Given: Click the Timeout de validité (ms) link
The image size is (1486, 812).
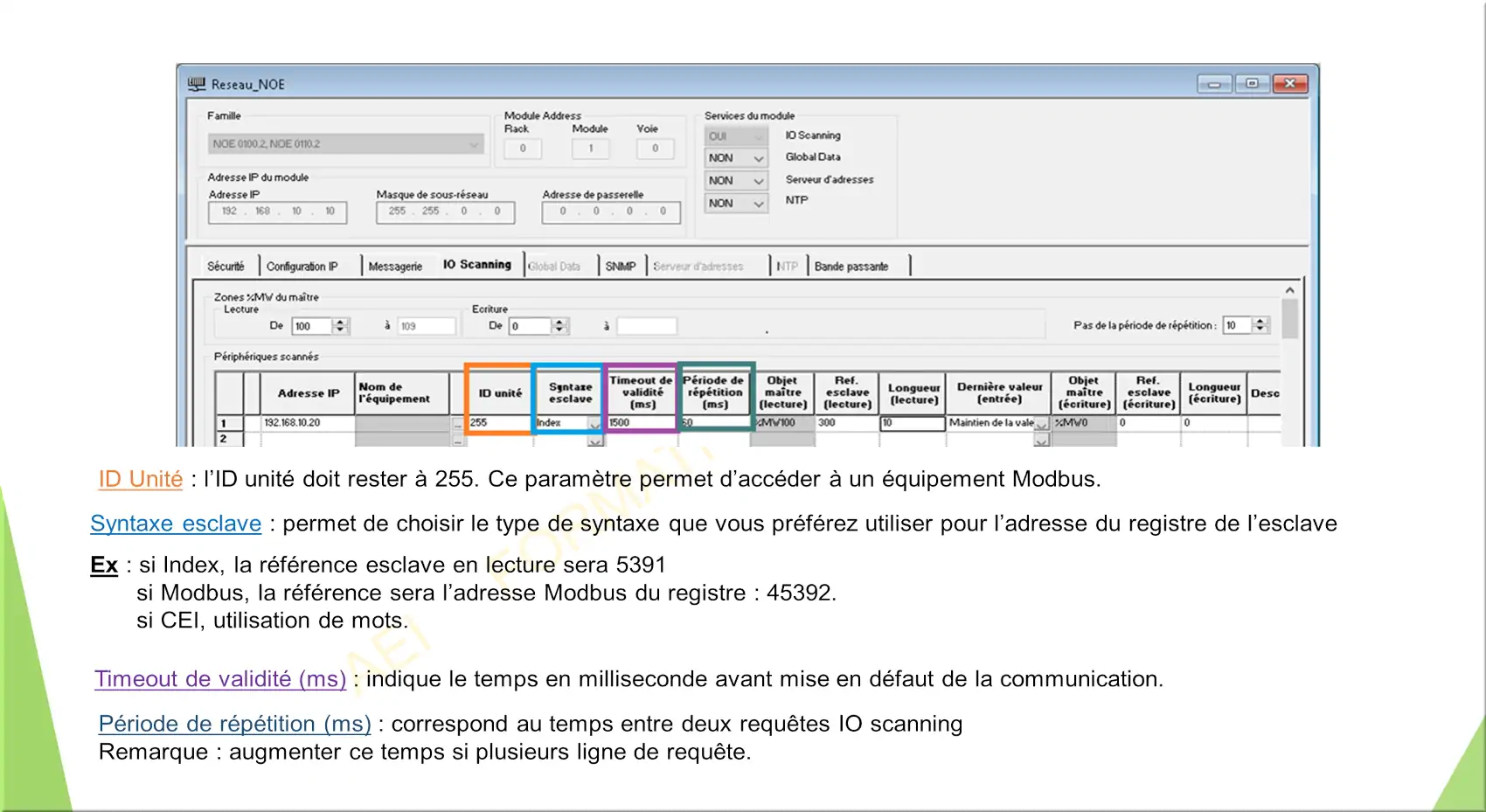Looking at the screenshot, I should coord(220,679).
